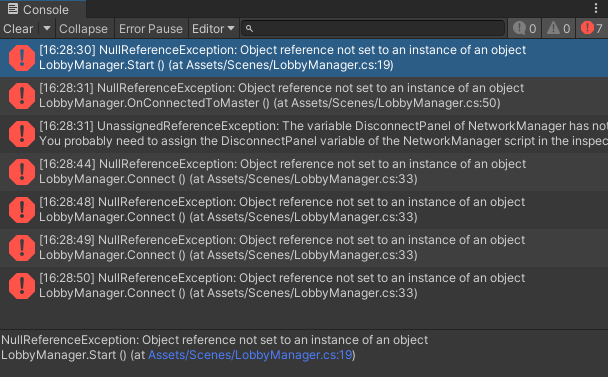Click the error icon of the 16:28:48 entry
Screen dimensions: 608x377
22,210
